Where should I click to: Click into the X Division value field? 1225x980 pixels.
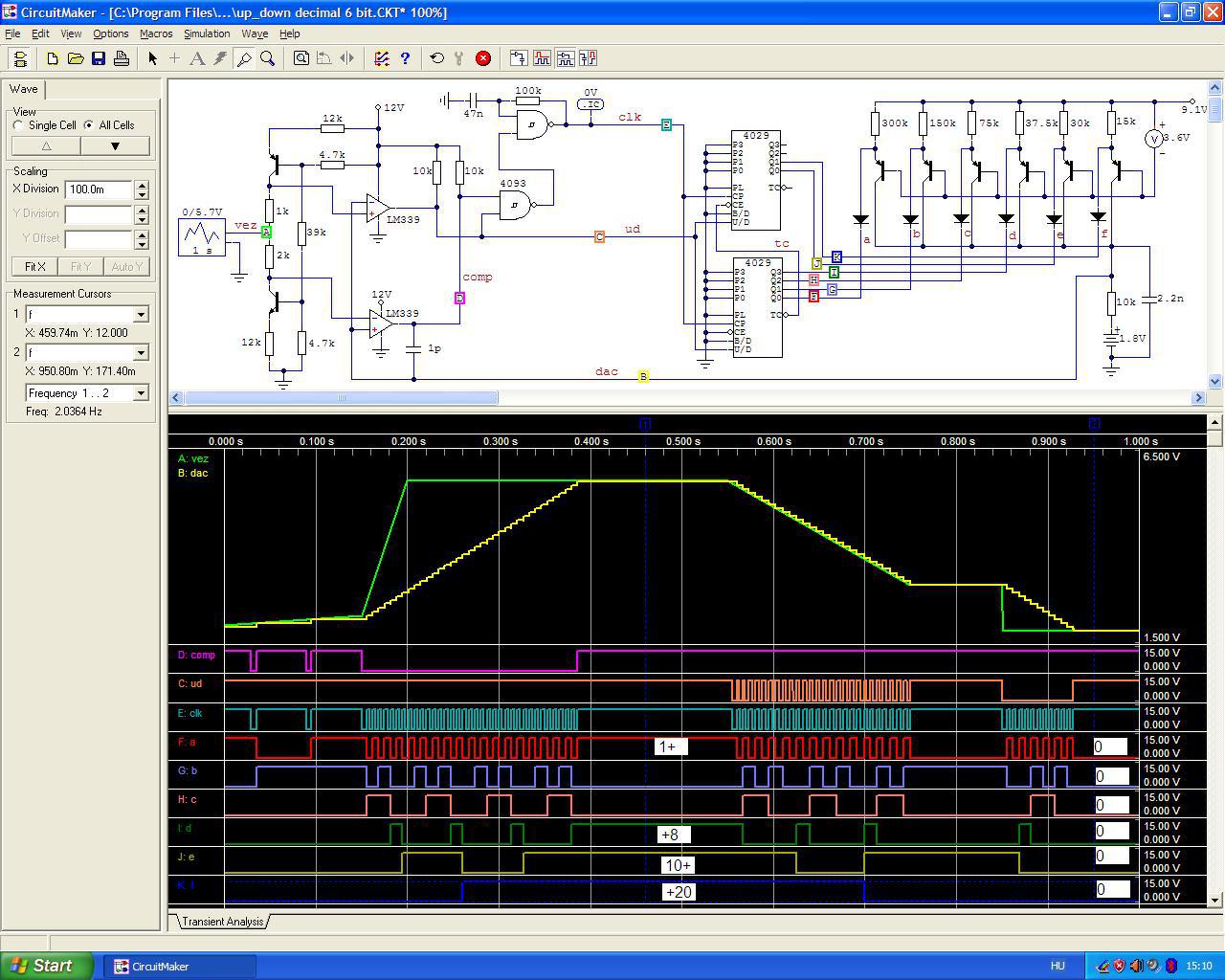pos(99,189)
